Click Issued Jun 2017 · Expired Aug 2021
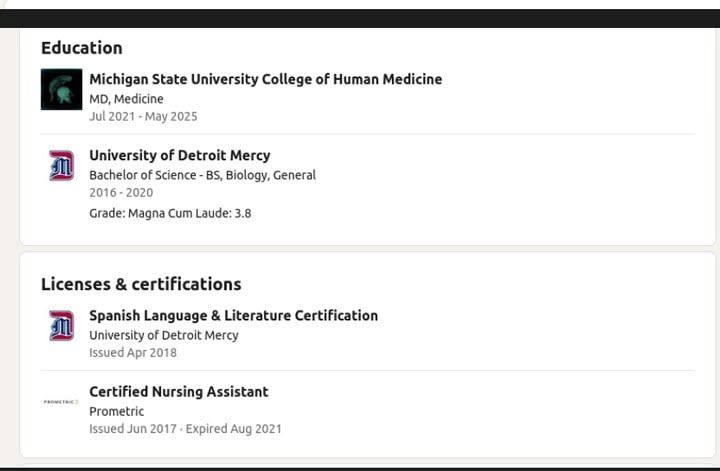The image size is (720, 471). (x=185, y=429)
